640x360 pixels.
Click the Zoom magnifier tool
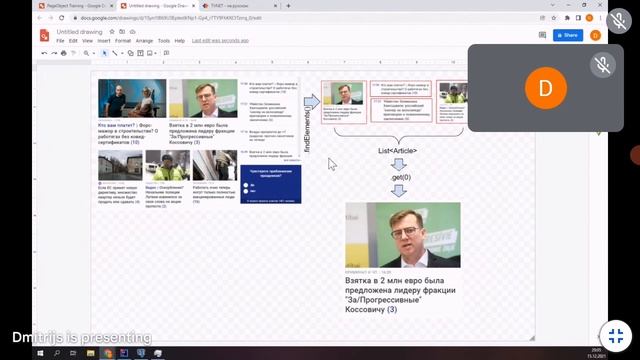pos(86,53)
